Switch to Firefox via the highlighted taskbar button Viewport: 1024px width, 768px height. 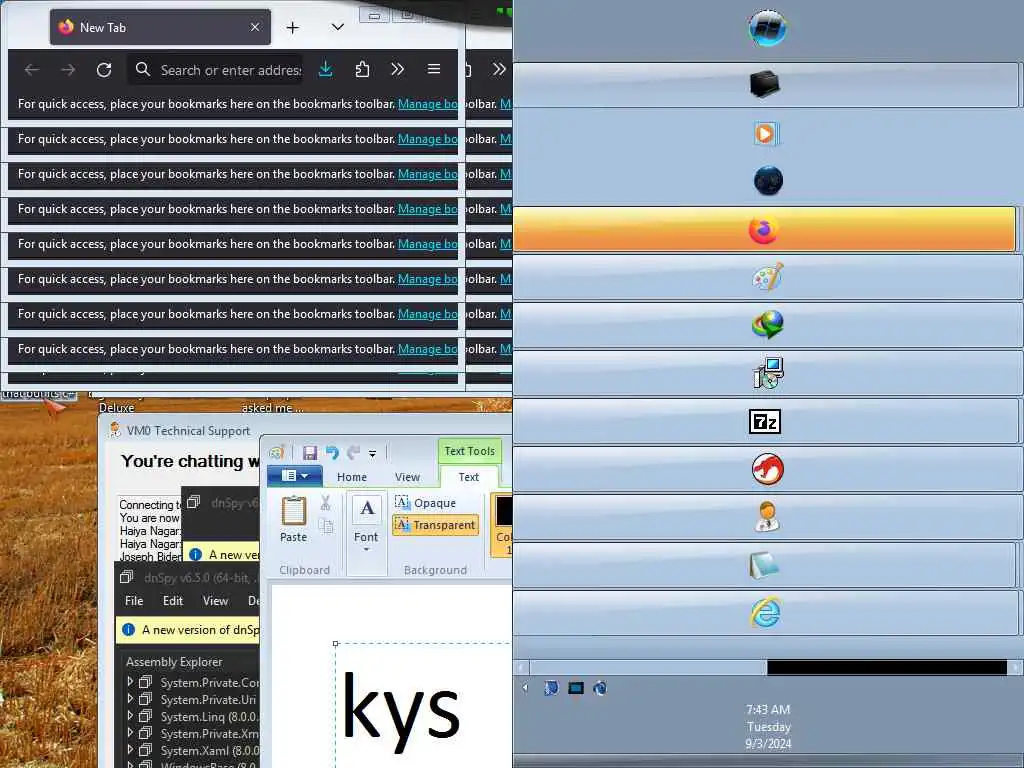[764, 229]
